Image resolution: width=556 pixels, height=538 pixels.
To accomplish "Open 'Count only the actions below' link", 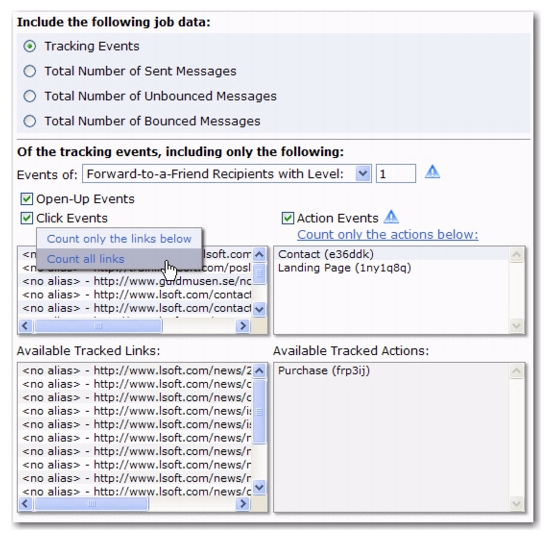I will (388, 234).
